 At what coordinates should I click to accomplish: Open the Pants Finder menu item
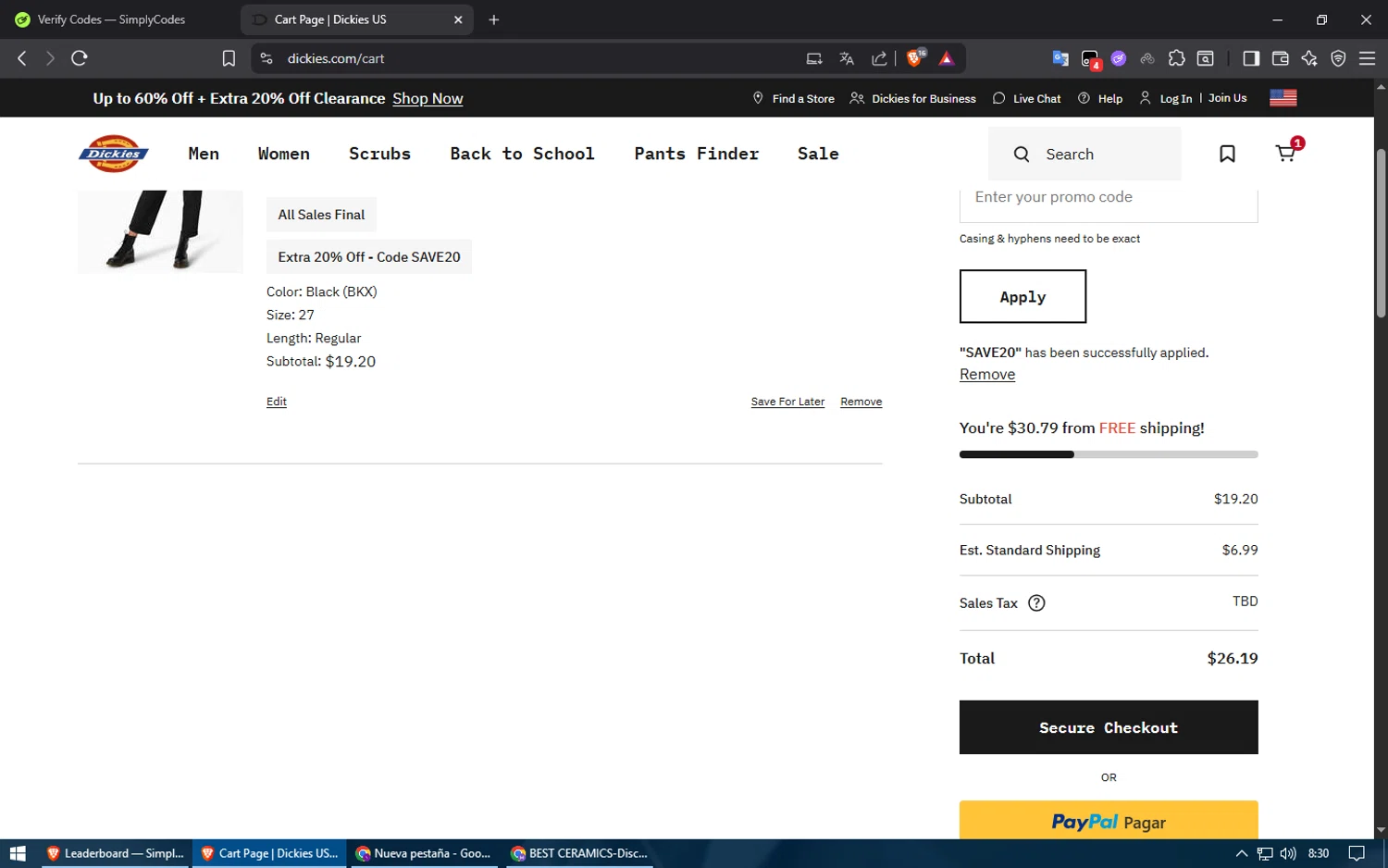click(696, 154)
